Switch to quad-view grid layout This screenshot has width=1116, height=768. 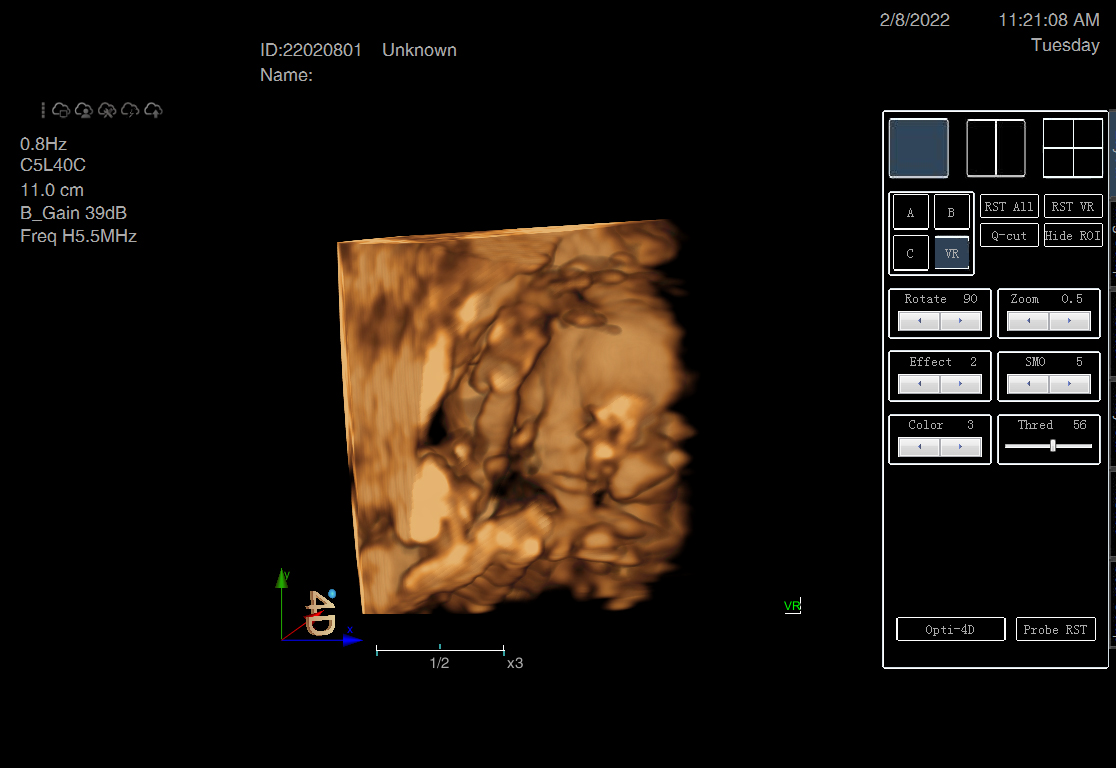[1072, 148]
